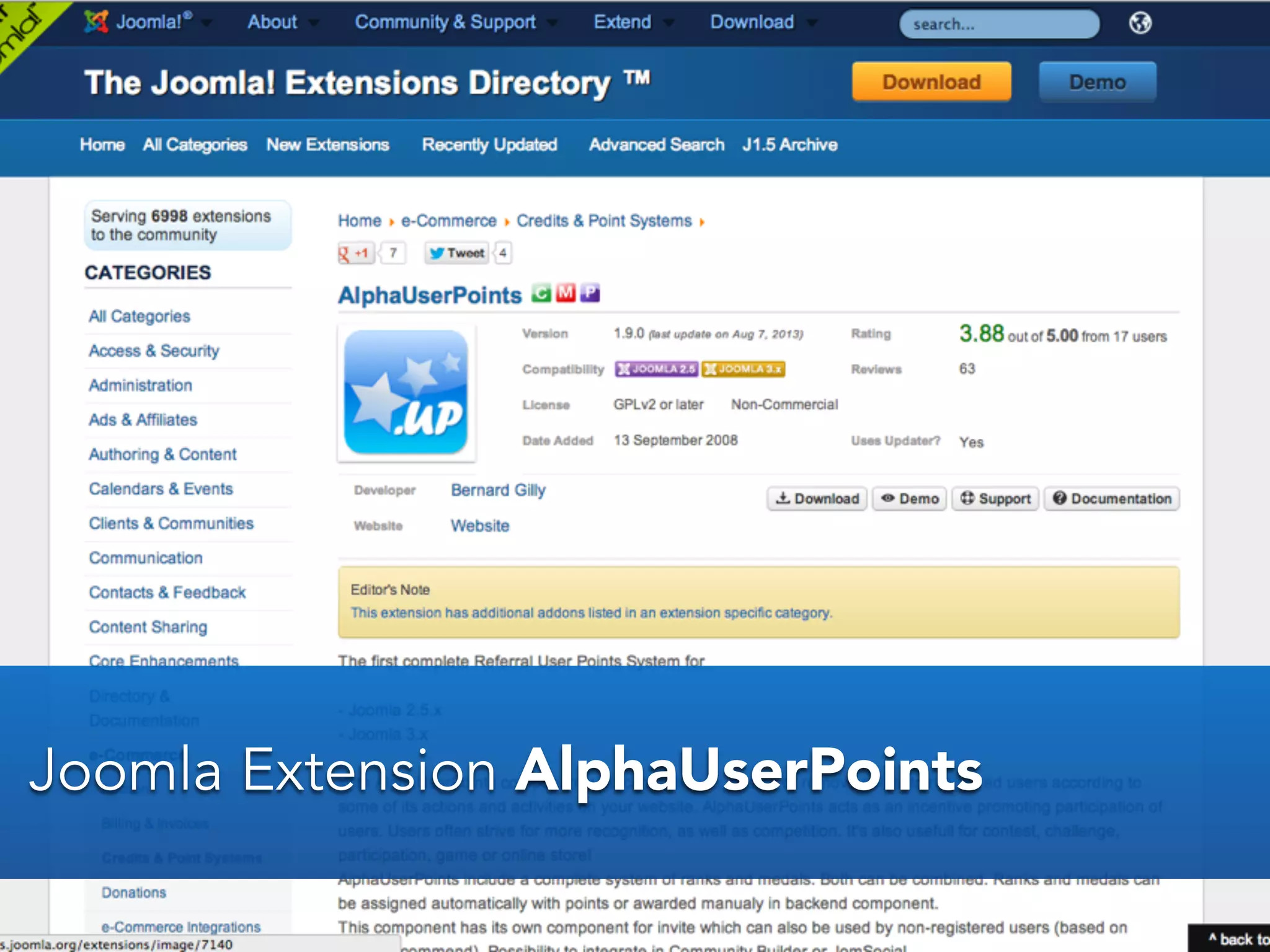Open the New Extensions navigation item
Image resolution: width=1270 pixels, height=952 pixels.
(328, 144)
